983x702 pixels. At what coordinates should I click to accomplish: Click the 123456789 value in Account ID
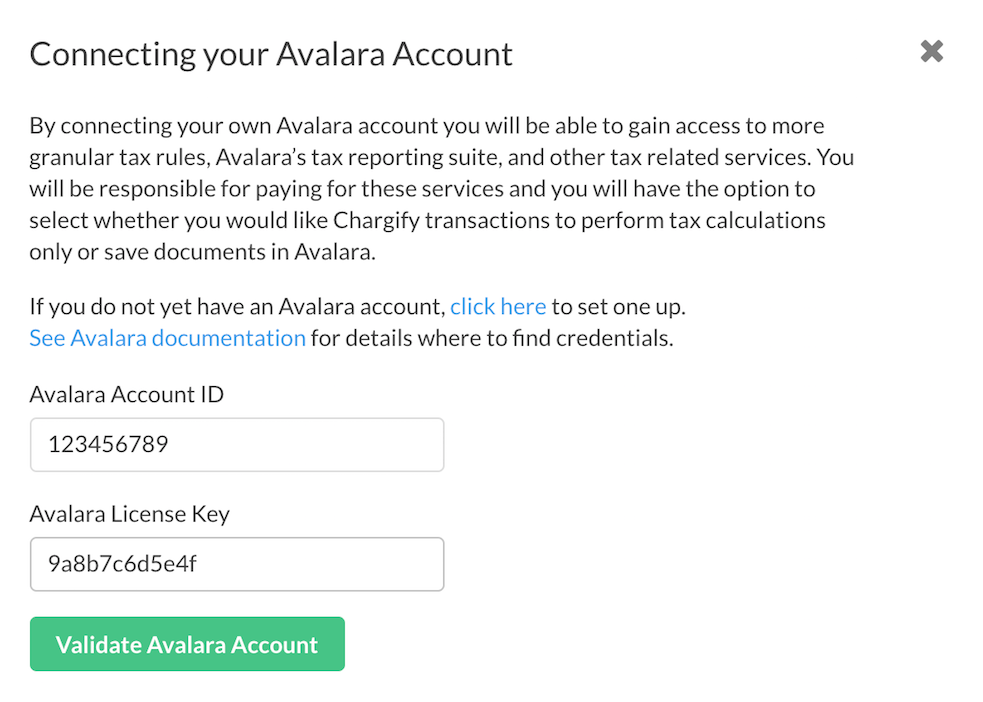pos(108,444)
